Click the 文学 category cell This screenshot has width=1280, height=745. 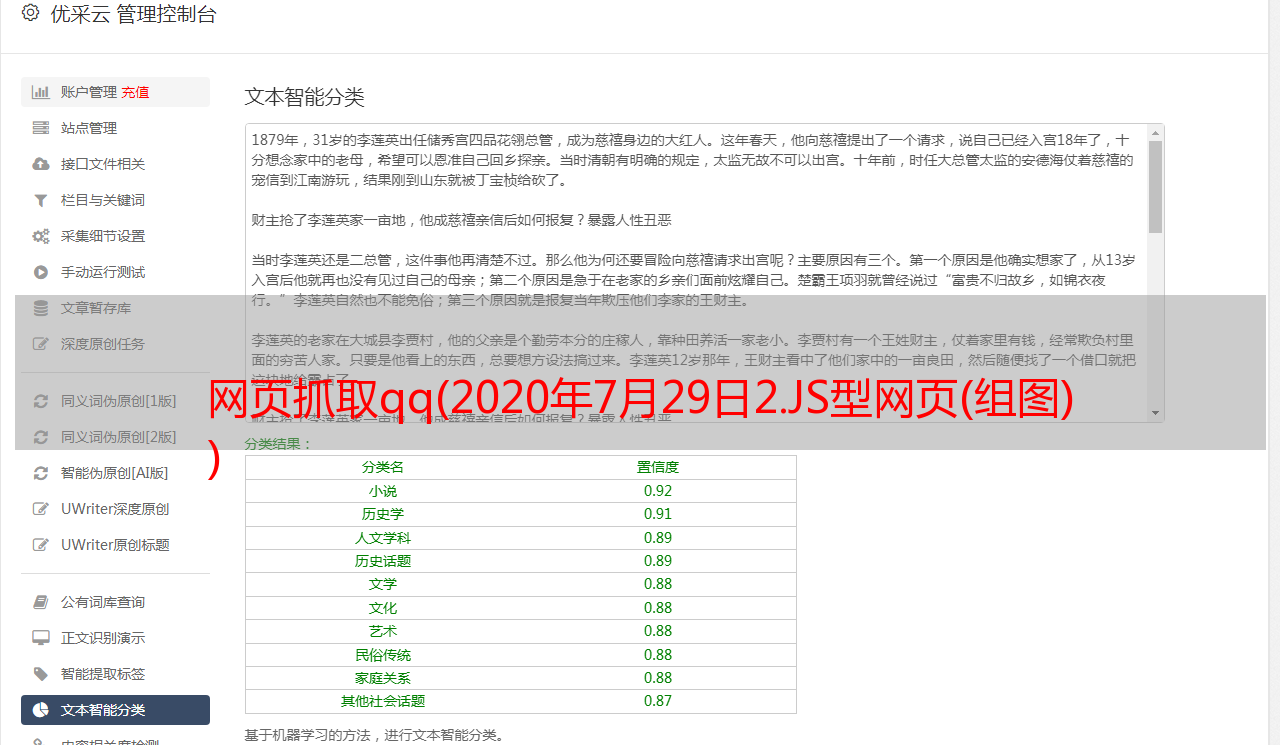pyautogui.click(x=383, y=584)
